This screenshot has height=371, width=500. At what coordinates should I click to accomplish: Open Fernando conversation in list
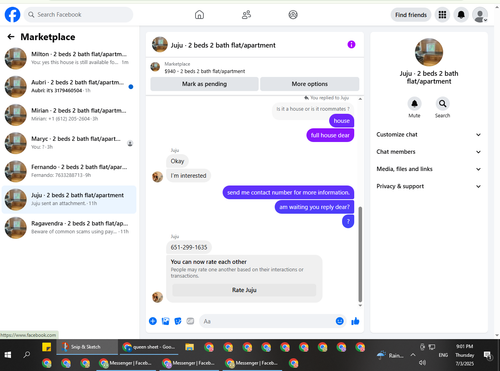pos(69,171)
